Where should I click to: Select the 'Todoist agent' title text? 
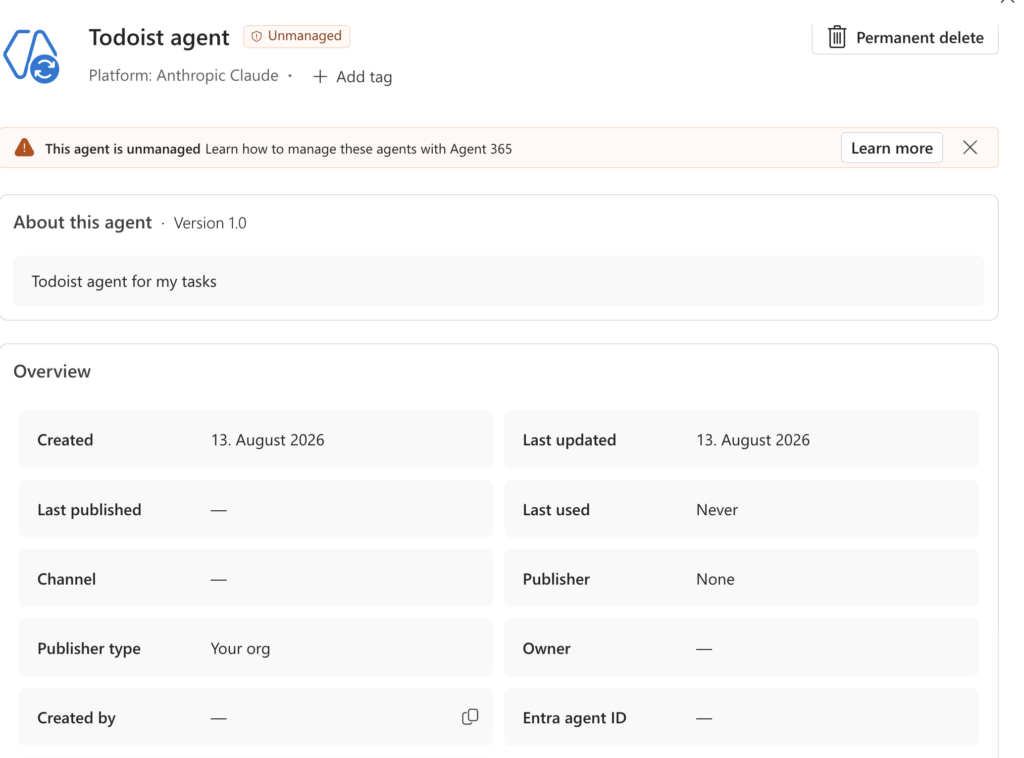tap(159, 37)
